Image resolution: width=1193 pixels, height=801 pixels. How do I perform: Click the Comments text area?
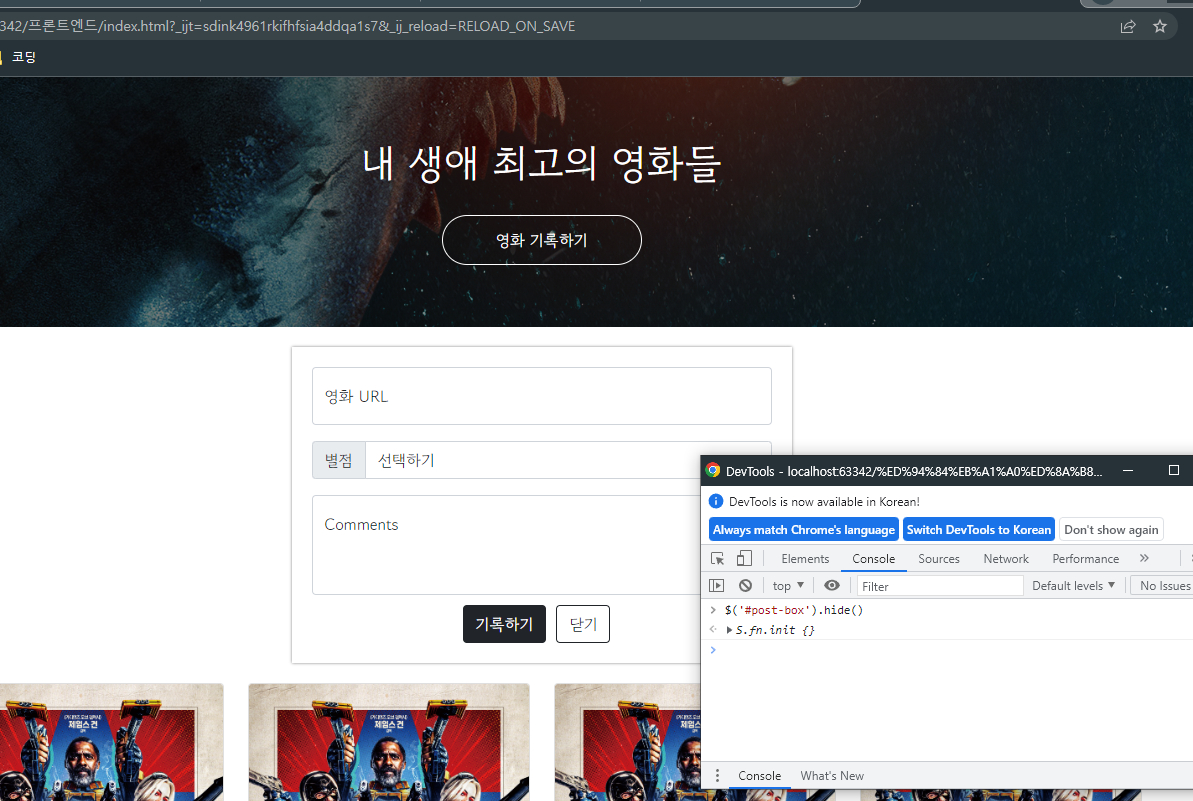(x=507, y=545)
